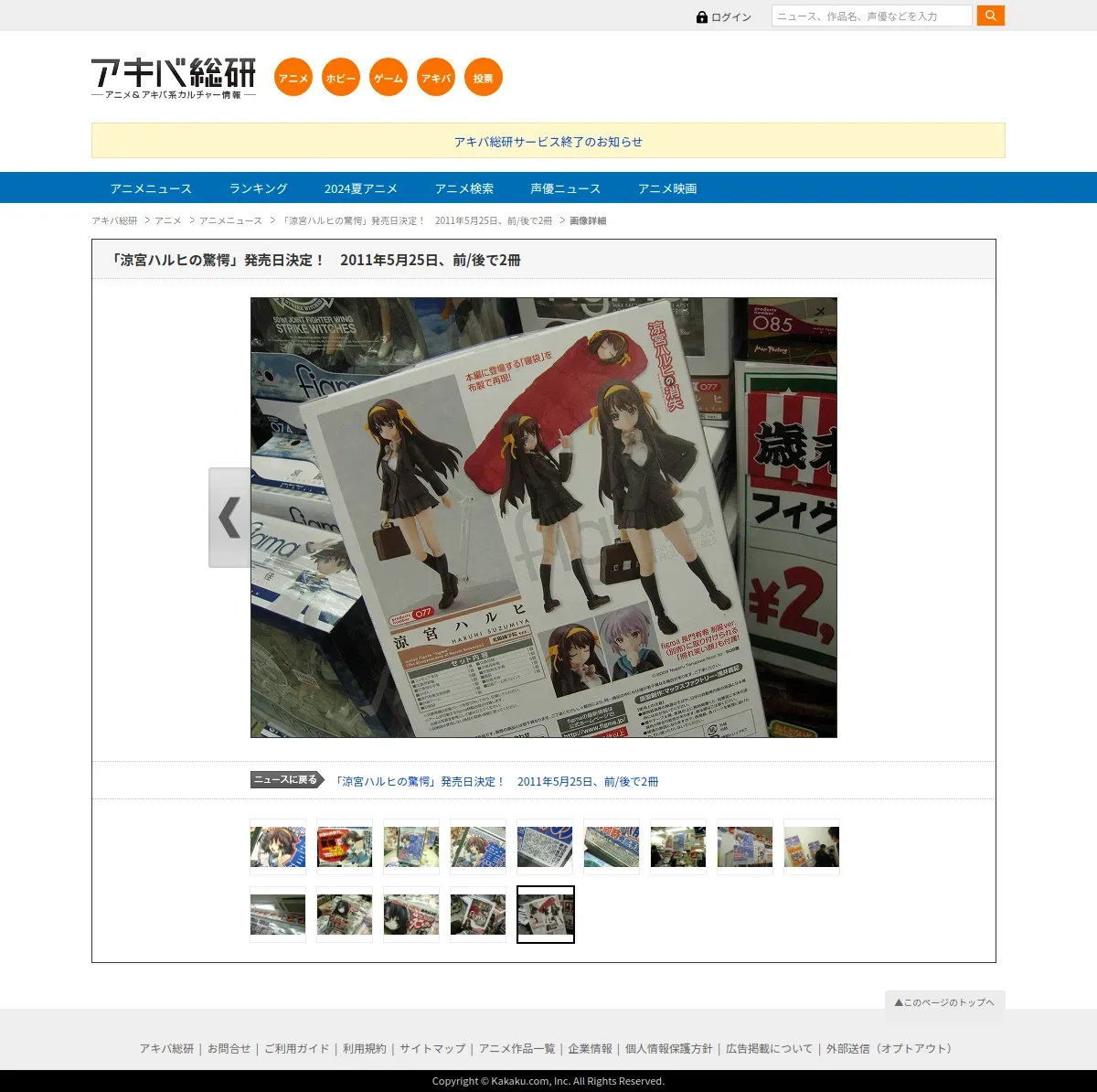1097x1092 pixels.
Task: Open the お問合せ footer link
Action: click(229, 1049)
